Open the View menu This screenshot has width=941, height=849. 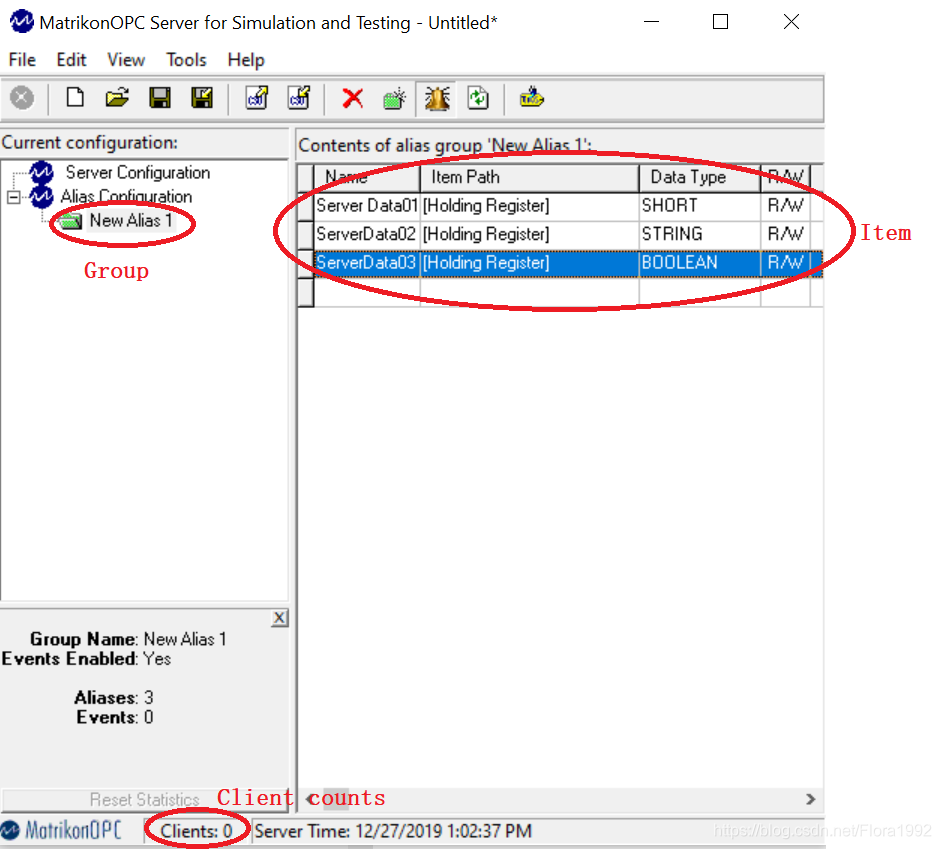pos(126,60)
